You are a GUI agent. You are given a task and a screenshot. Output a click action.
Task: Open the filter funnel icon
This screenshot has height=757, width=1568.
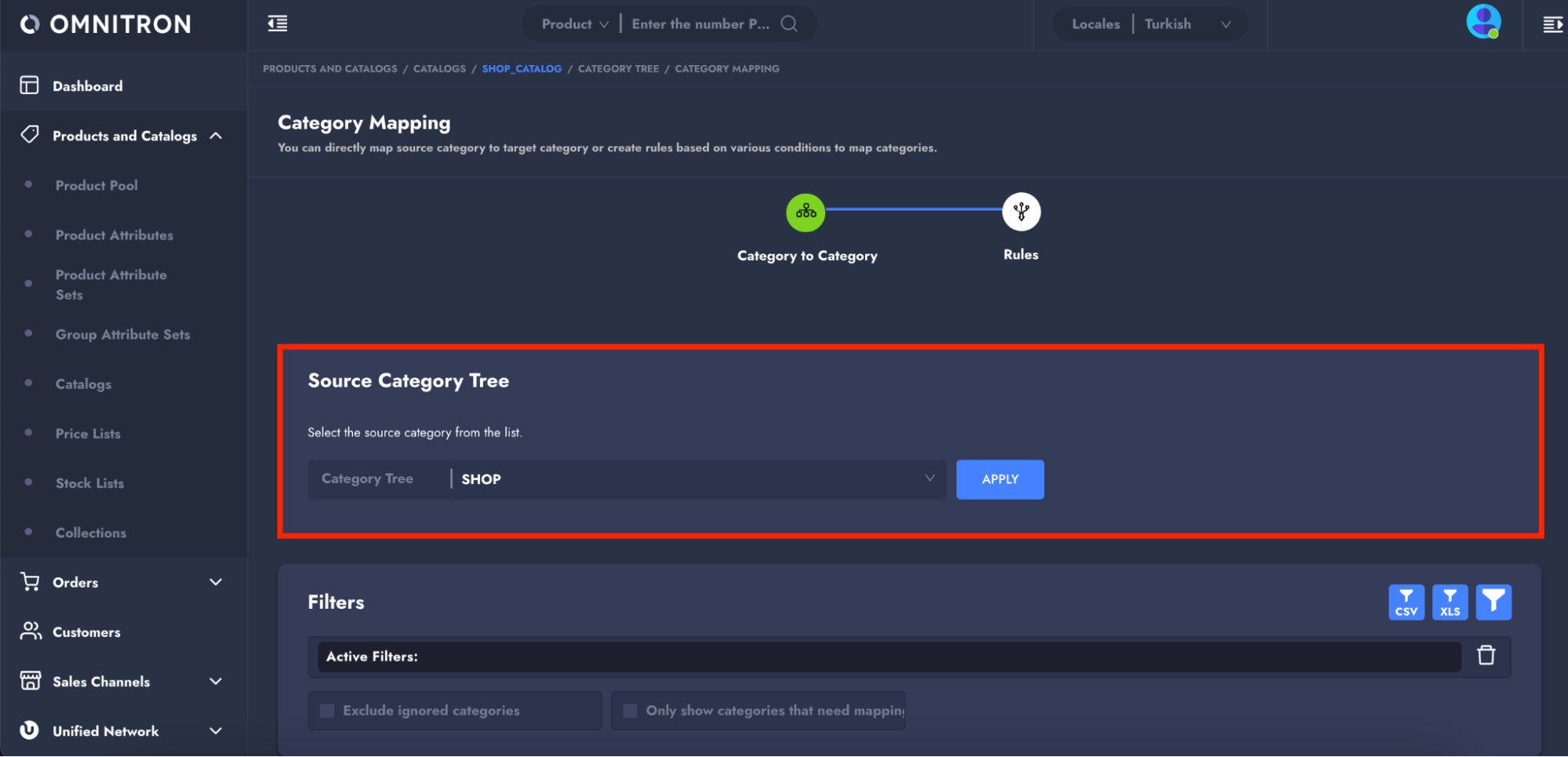(x=1493, y=602)
